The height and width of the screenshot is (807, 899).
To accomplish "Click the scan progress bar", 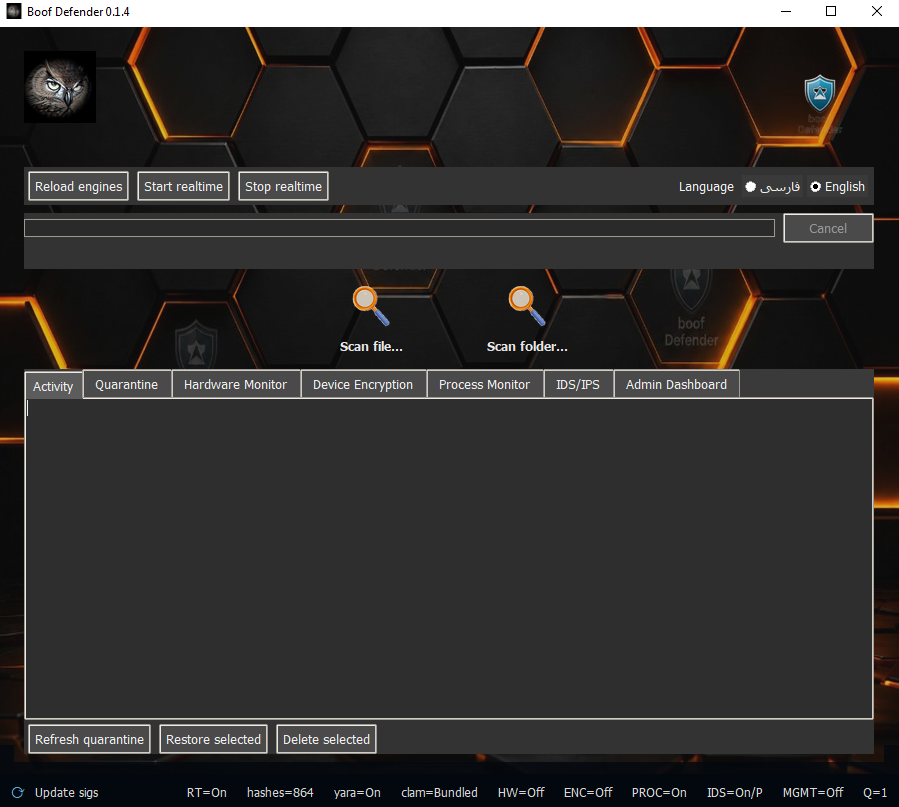I will point(399,228).
